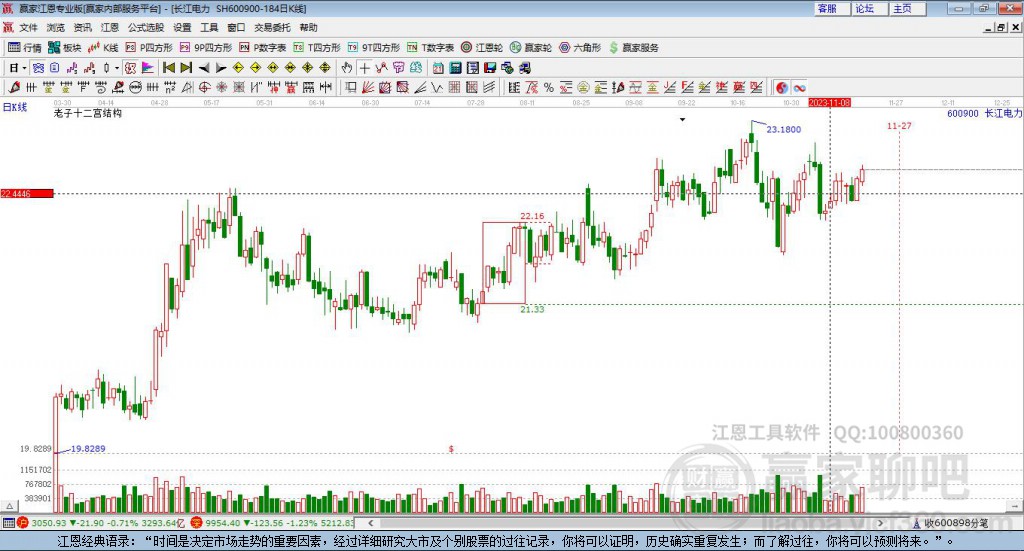
Task: Select the Gann fan rays tool
Action: coord(368,87)
